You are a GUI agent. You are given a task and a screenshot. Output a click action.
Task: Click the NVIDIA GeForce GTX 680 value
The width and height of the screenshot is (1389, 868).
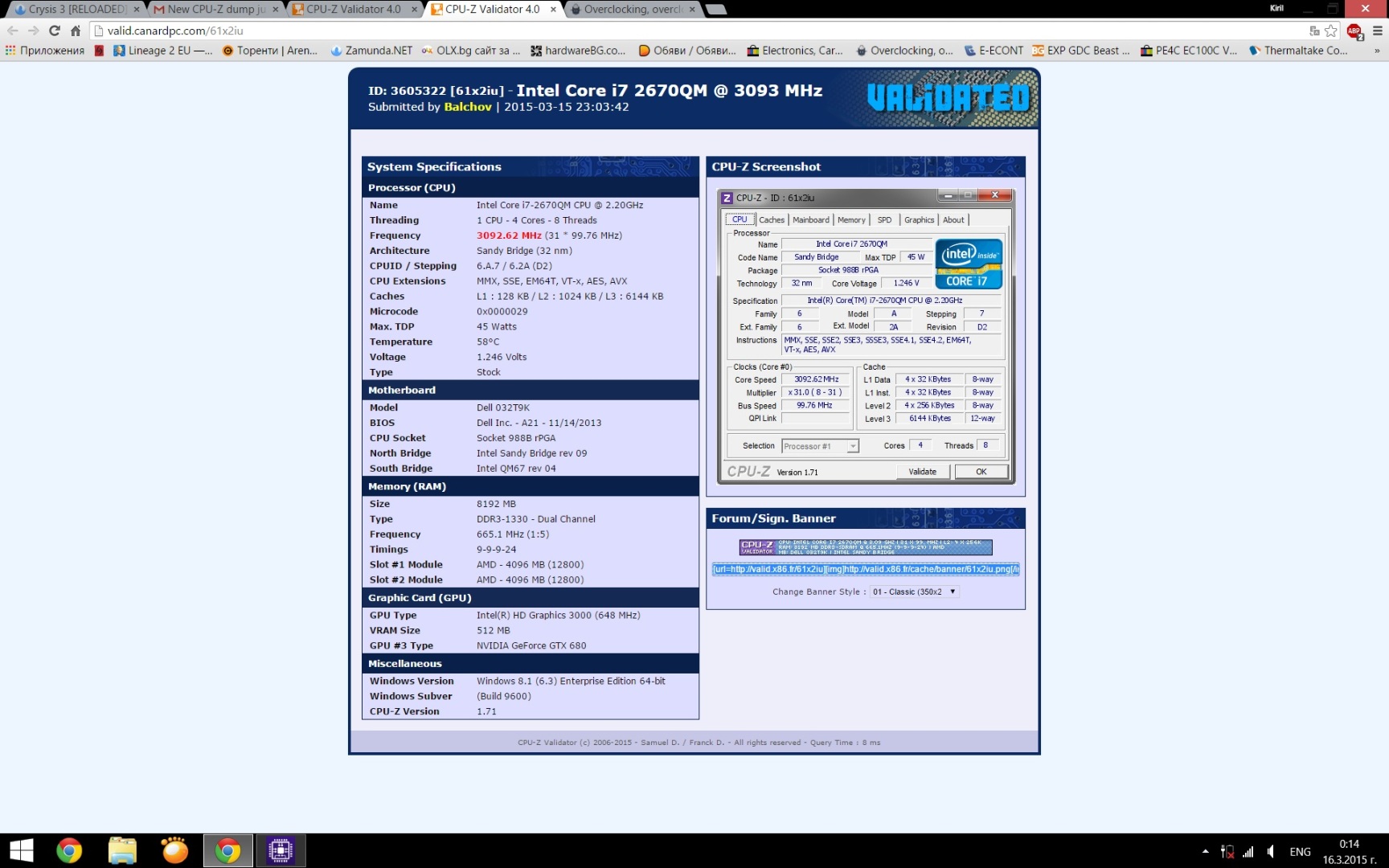[531, 645]
